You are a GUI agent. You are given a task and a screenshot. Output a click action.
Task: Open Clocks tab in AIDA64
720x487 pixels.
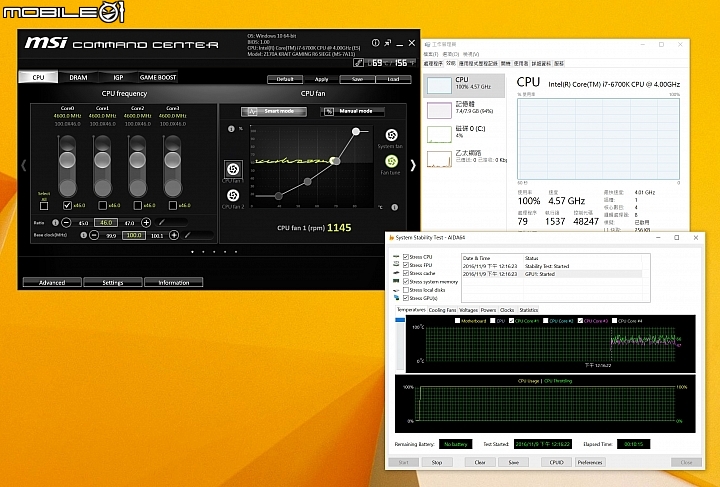[507, 310]
